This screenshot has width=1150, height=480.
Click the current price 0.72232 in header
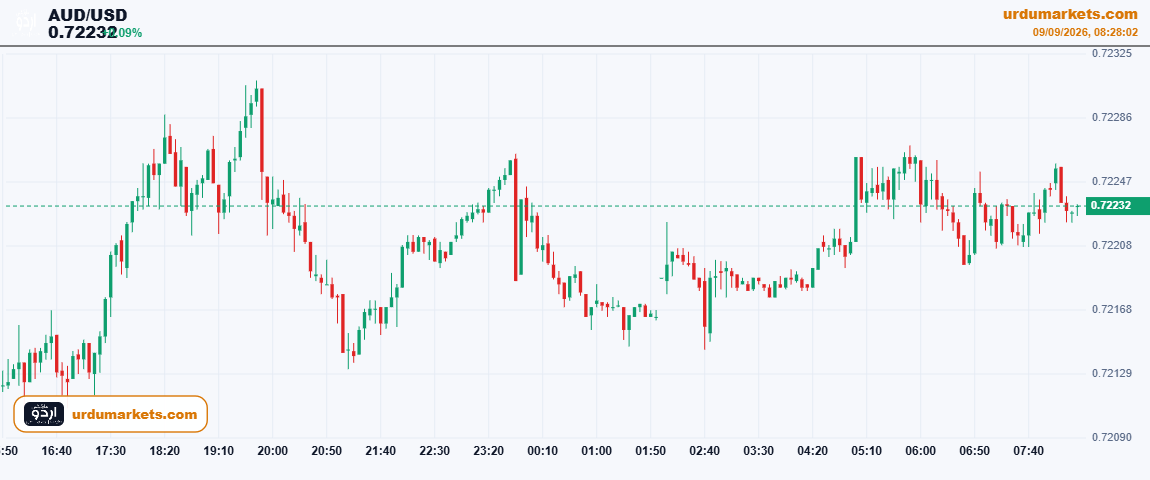[82, 32]
